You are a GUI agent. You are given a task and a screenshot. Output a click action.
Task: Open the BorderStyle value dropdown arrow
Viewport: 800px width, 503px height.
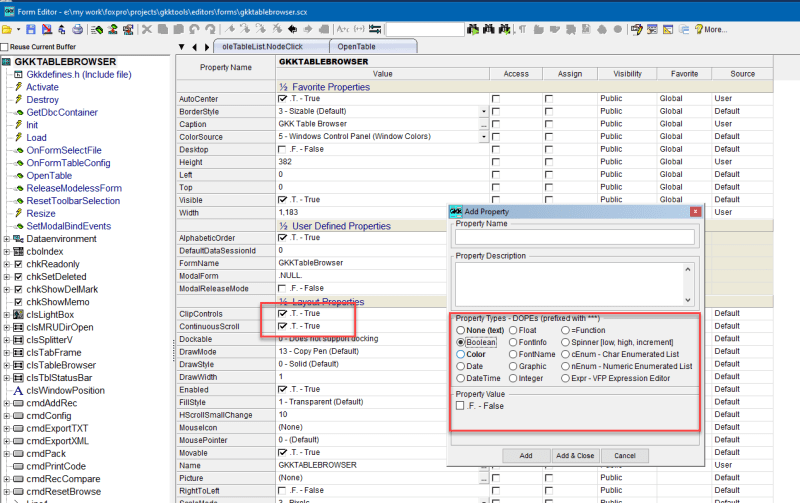(483, 111)
